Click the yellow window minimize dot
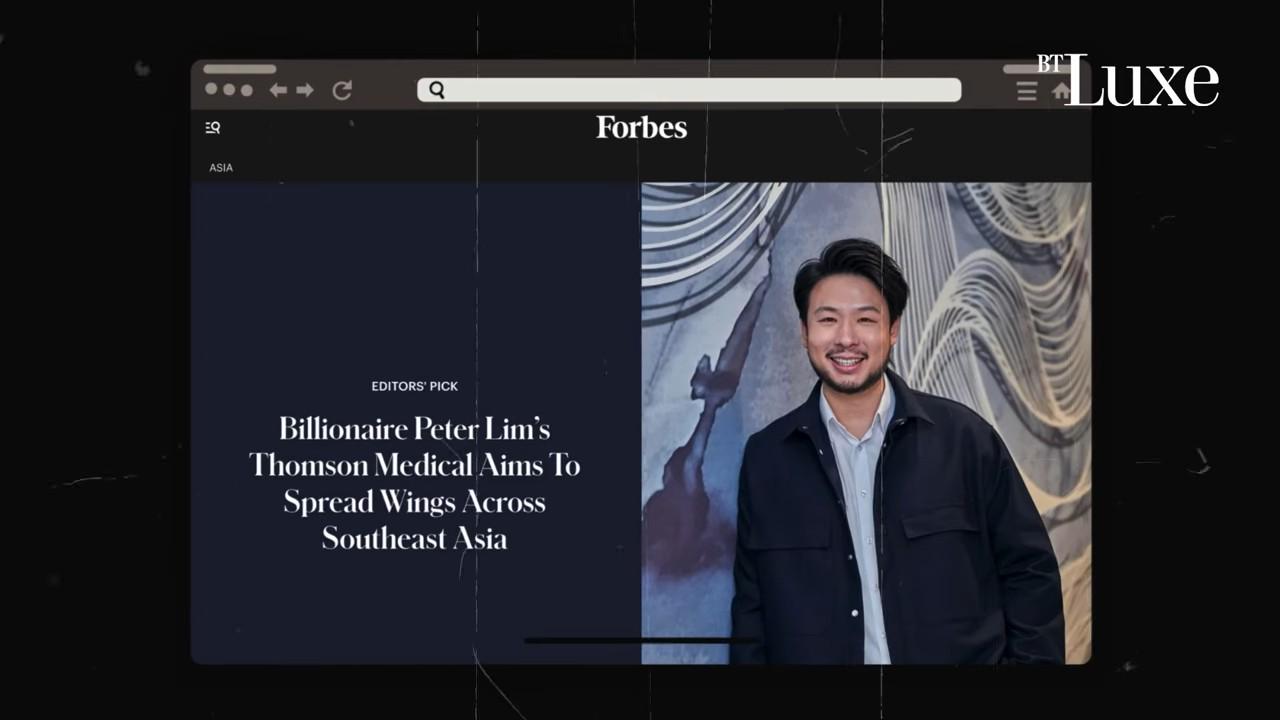Screen dimensions: 1280x720 coord(228,90)
